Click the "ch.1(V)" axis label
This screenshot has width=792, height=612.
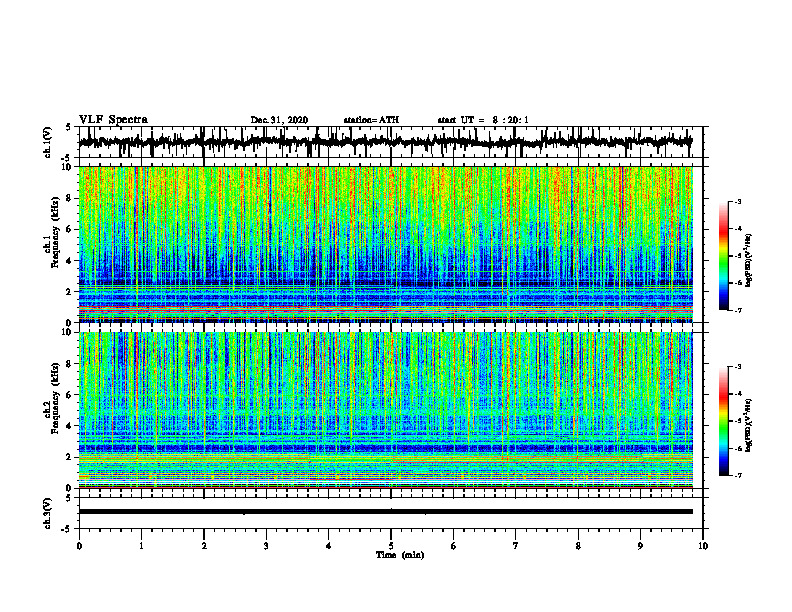pyautogui.click(x=48, y=142)
